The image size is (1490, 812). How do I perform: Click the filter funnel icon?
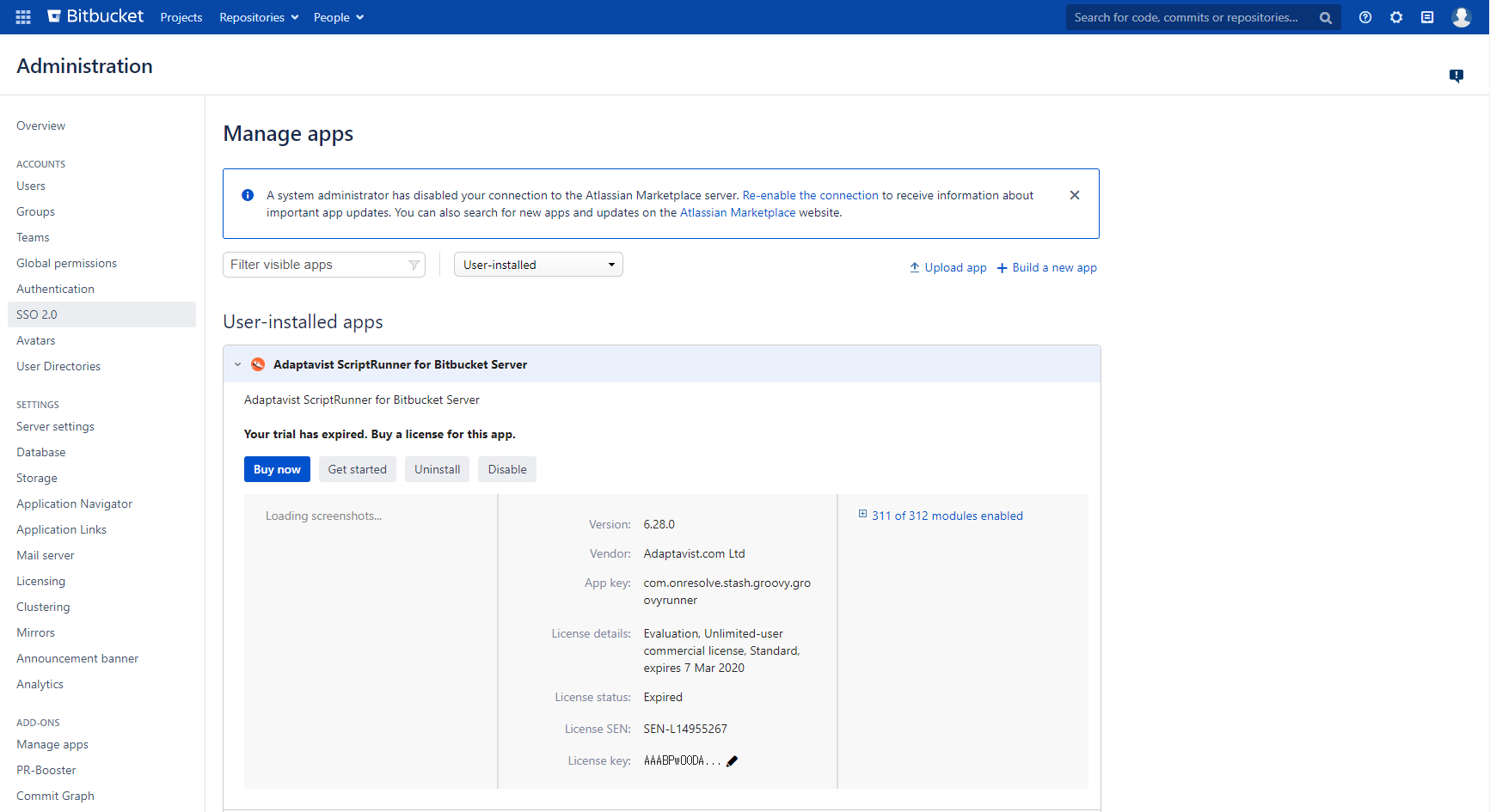tap(414, 265)
